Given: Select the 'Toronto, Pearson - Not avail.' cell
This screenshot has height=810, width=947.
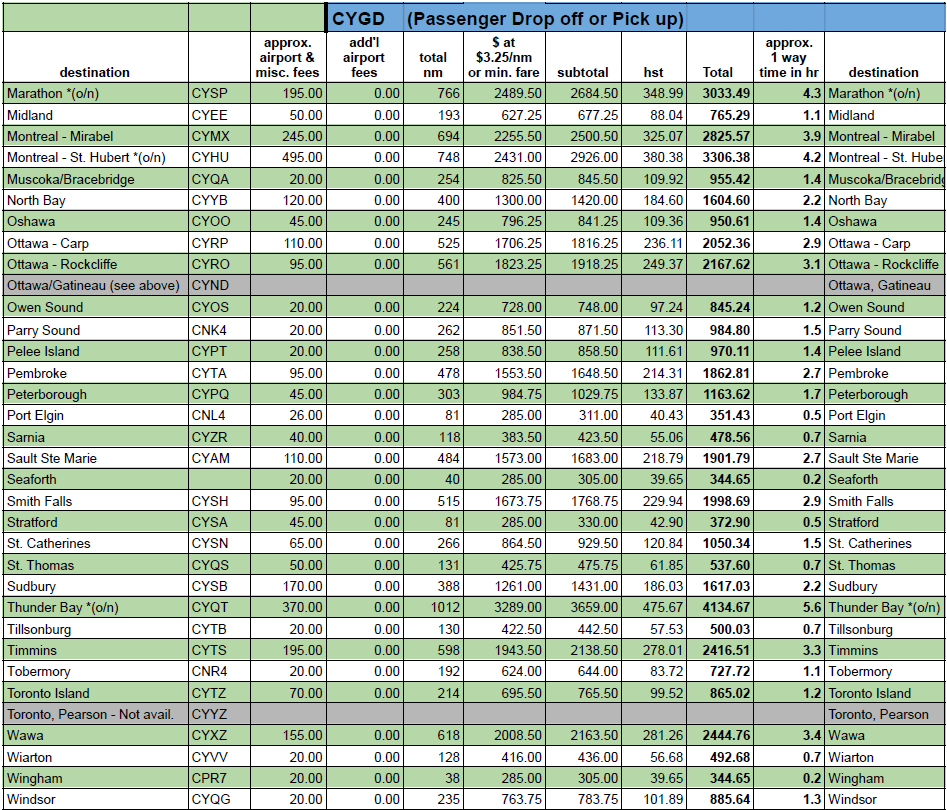Looking at the screenshot, I should [96, 714].
